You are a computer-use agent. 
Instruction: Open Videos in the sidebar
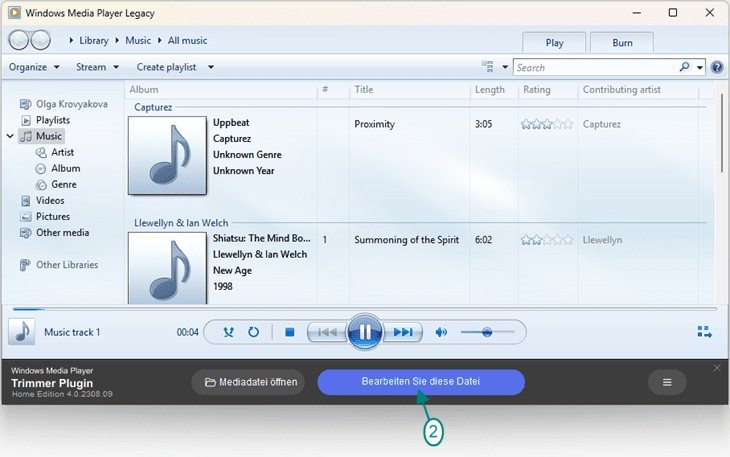pyautogui.click(x=43, y=201)
